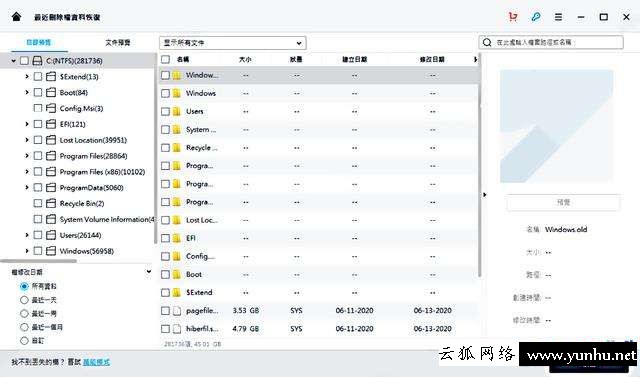The image size is (640, 377).
Task: Click the preview thumbnail placeholder image
Action: [x=557, y=126]
